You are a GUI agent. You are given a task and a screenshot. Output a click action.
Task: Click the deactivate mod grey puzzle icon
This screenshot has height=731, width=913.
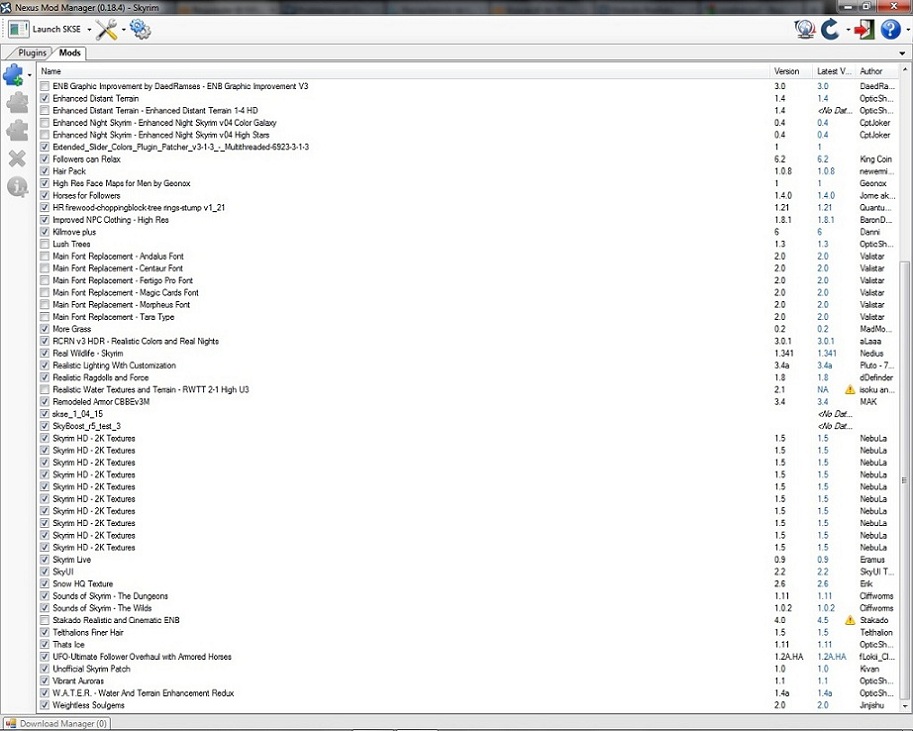point(17,130)
